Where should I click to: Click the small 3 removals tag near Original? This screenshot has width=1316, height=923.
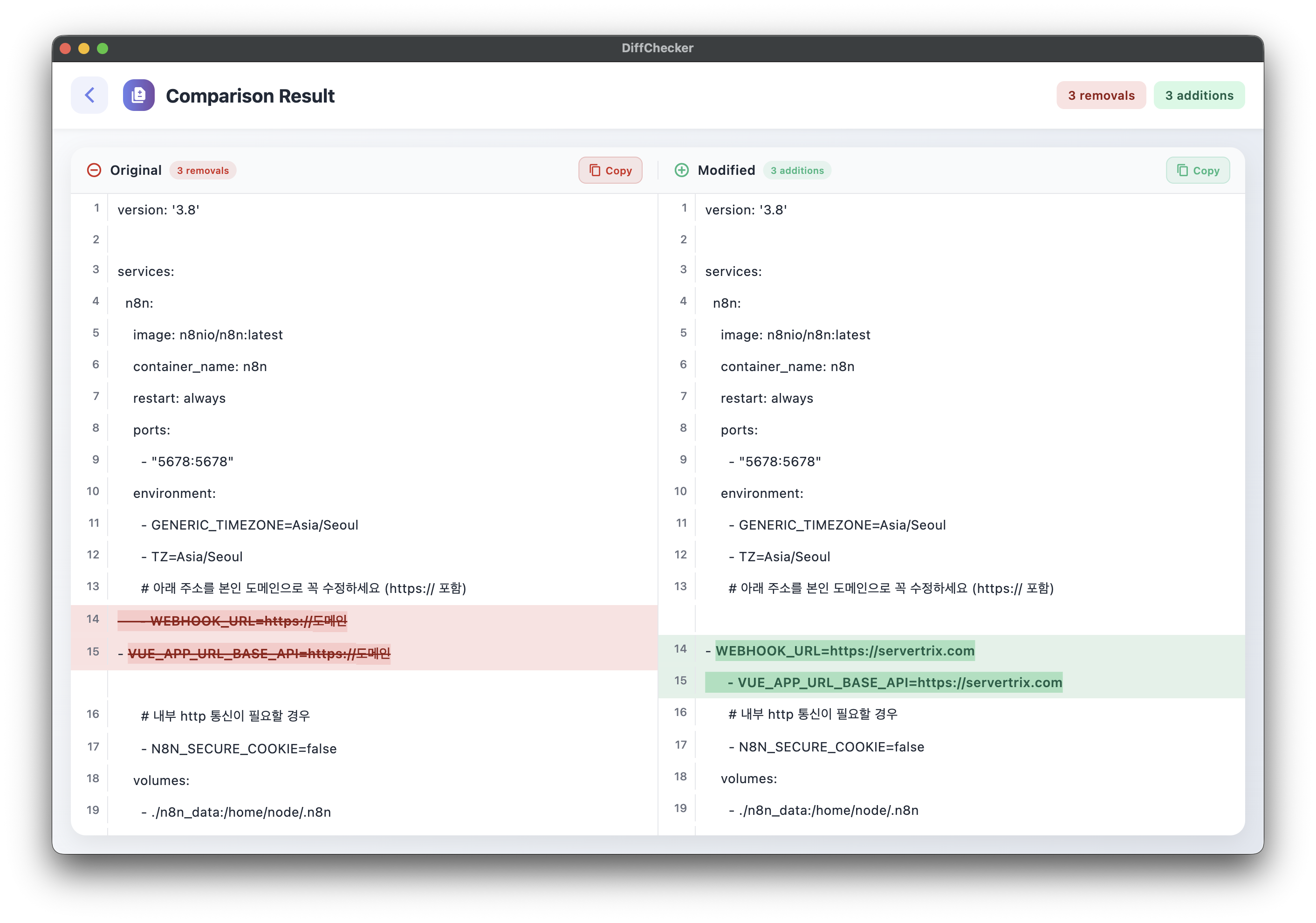tap(203, 170)
